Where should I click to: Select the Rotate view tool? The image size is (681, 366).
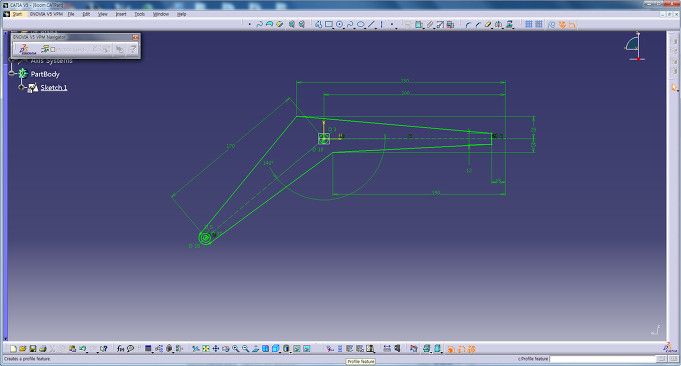(x=226, y=349)
